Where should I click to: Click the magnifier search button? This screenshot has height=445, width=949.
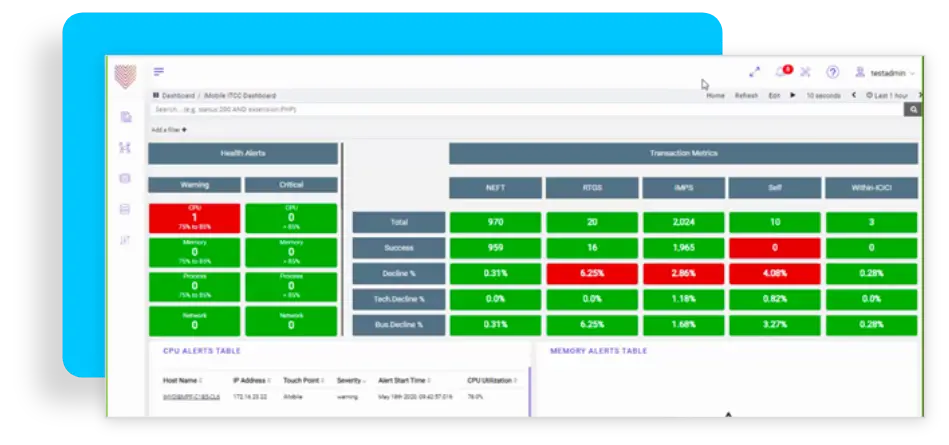pos(912,109)
